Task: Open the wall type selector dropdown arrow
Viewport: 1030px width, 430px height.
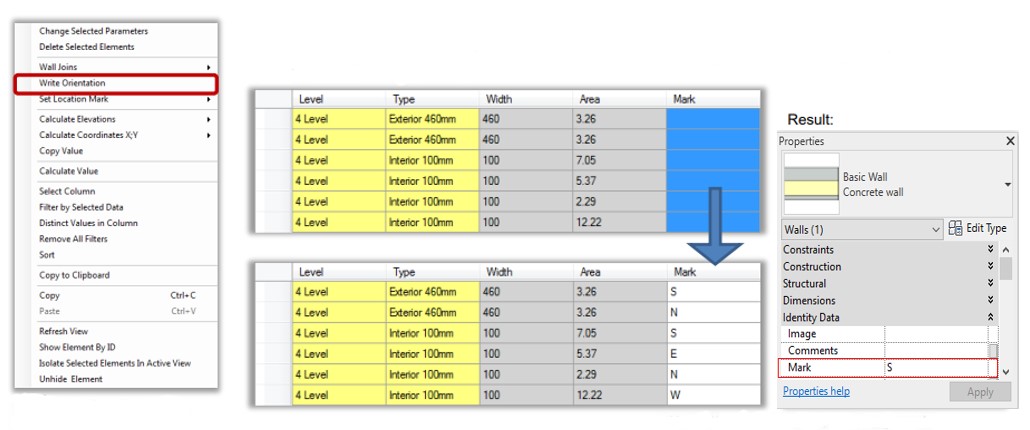Action: (1006, 184)
